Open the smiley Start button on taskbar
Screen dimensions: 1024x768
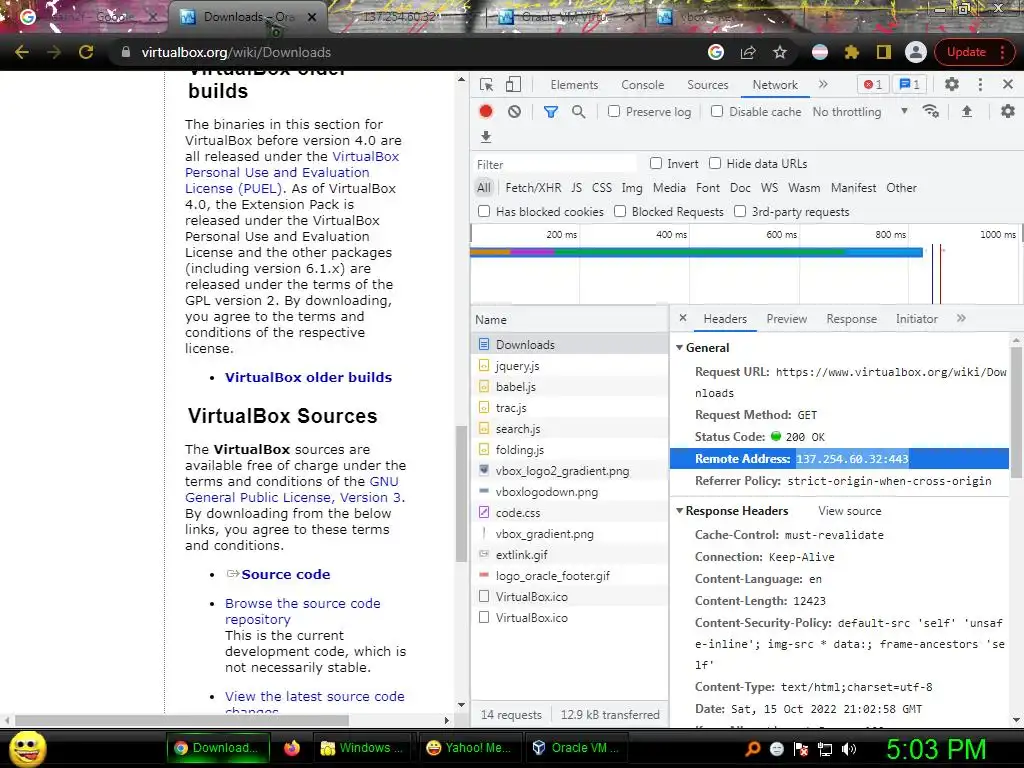click(28, 748)
